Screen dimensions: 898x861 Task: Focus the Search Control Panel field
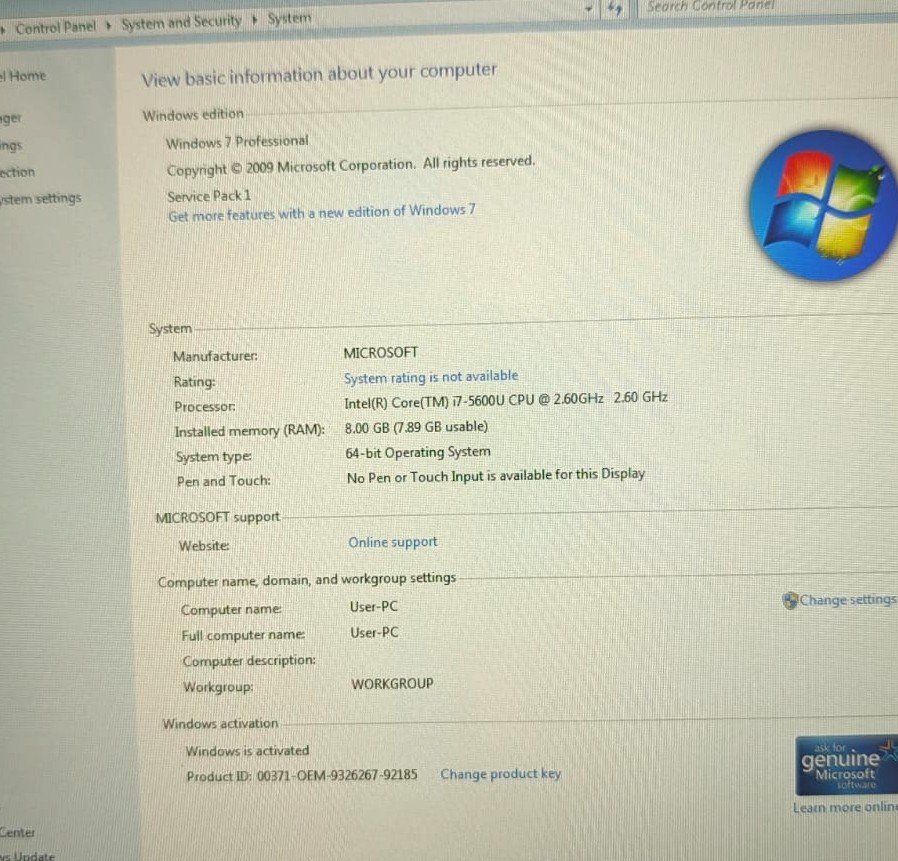click(767, 6)
